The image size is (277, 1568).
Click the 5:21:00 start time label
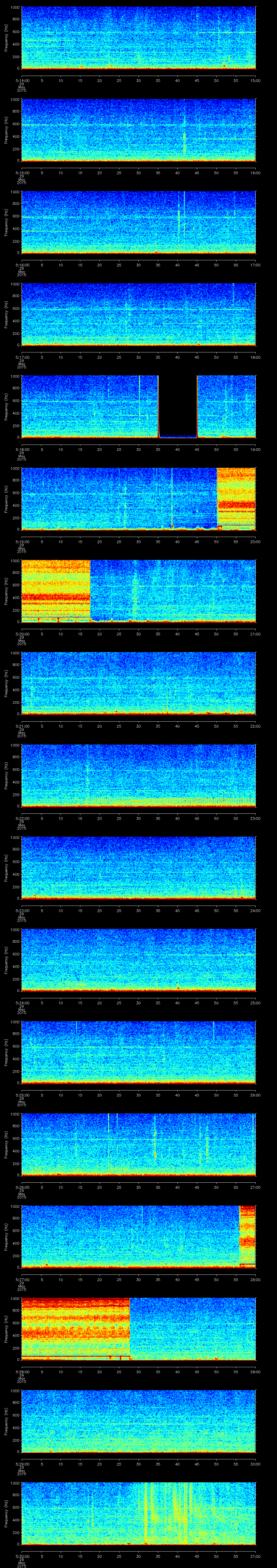[22, 726]
